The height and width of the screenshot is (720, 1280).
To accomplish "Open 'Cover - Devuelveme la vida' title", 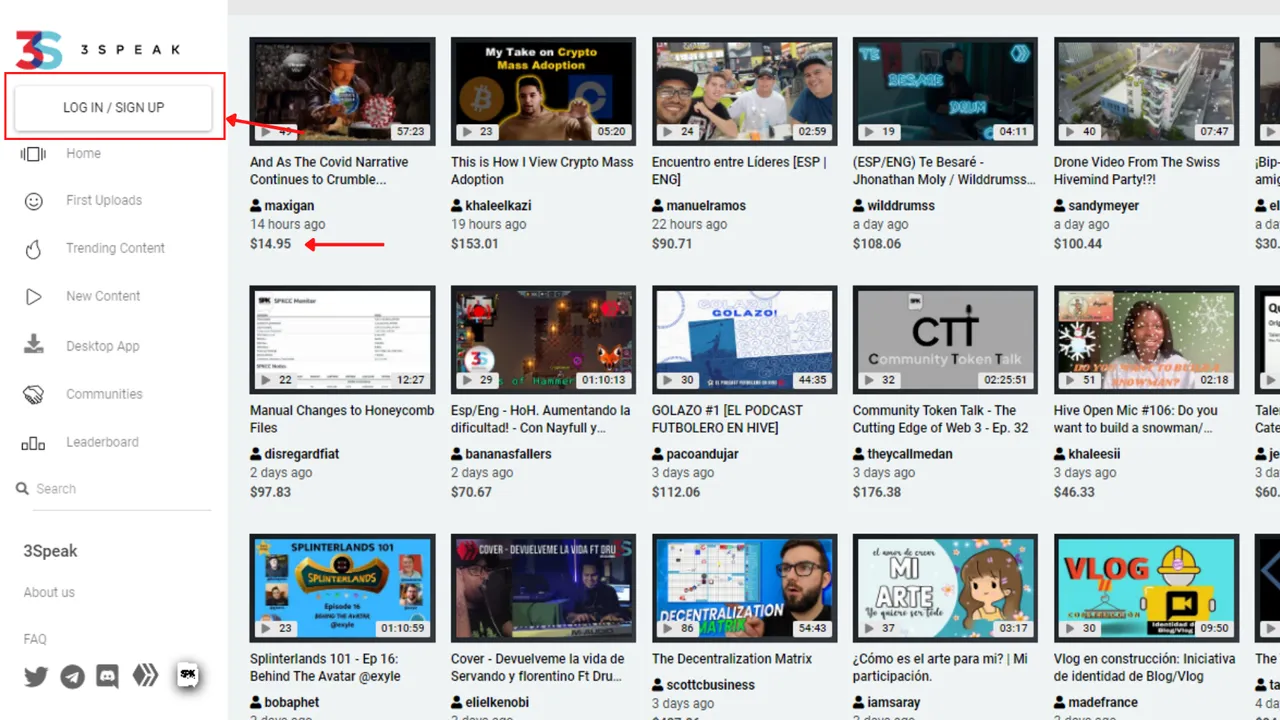I will click(x=538, y=668).
